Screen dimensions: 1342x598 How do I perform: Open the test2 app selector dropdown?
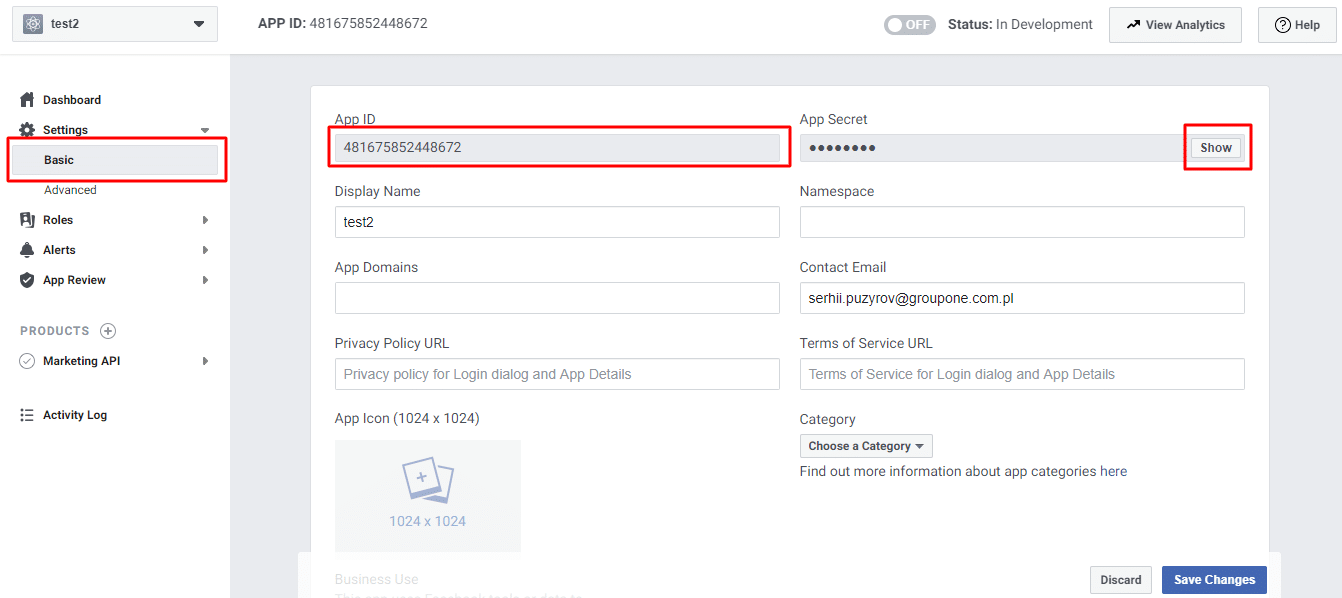(x=115, y=24)
